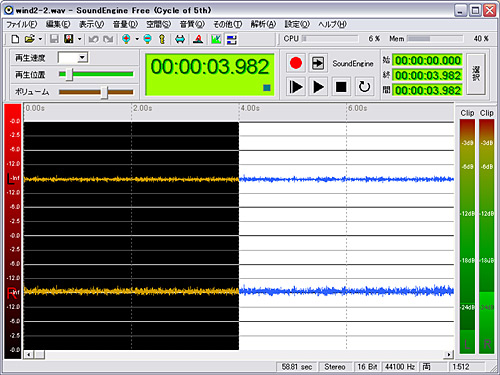The width and height of the screenshot is (500, 375).
Task: Open the ファイル(F) menu
Action: [x=22, y=24]
